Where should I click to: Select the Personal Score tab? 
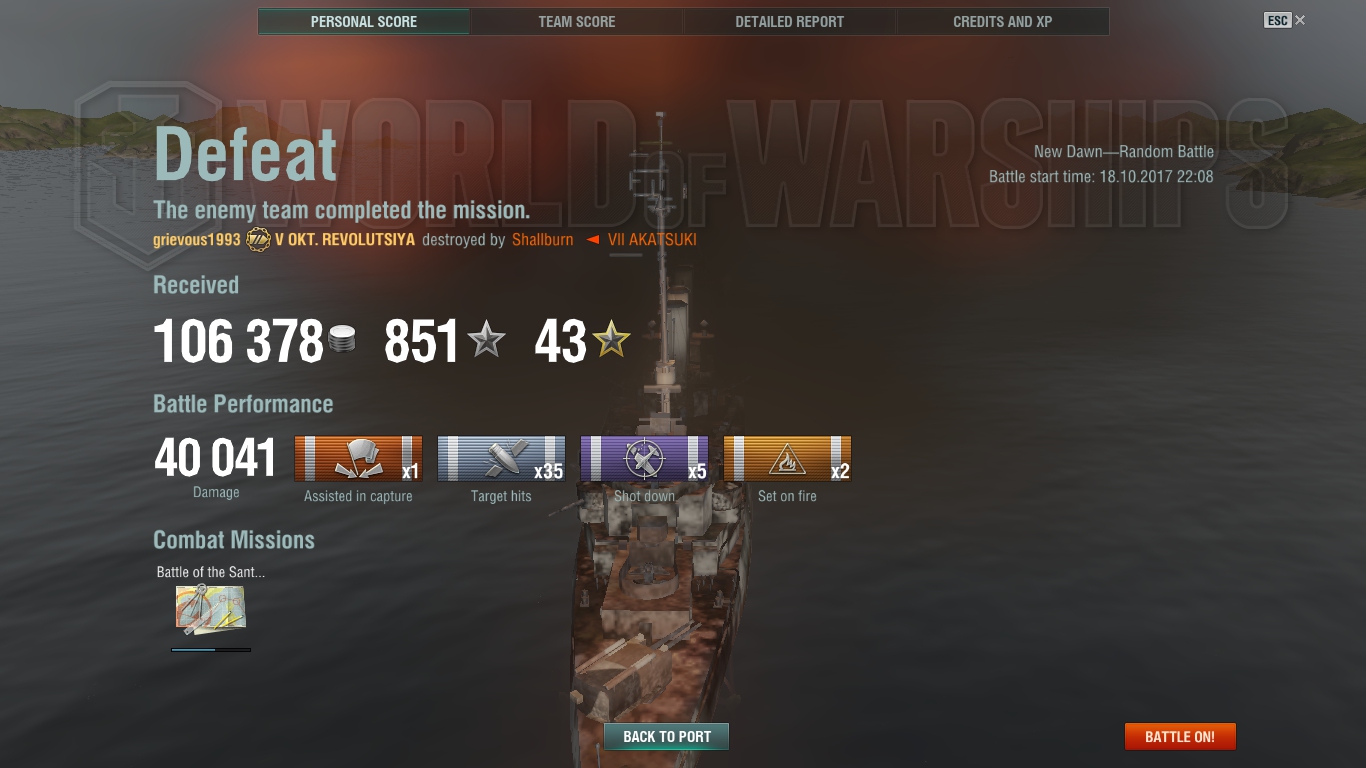(x=364, y=21)
